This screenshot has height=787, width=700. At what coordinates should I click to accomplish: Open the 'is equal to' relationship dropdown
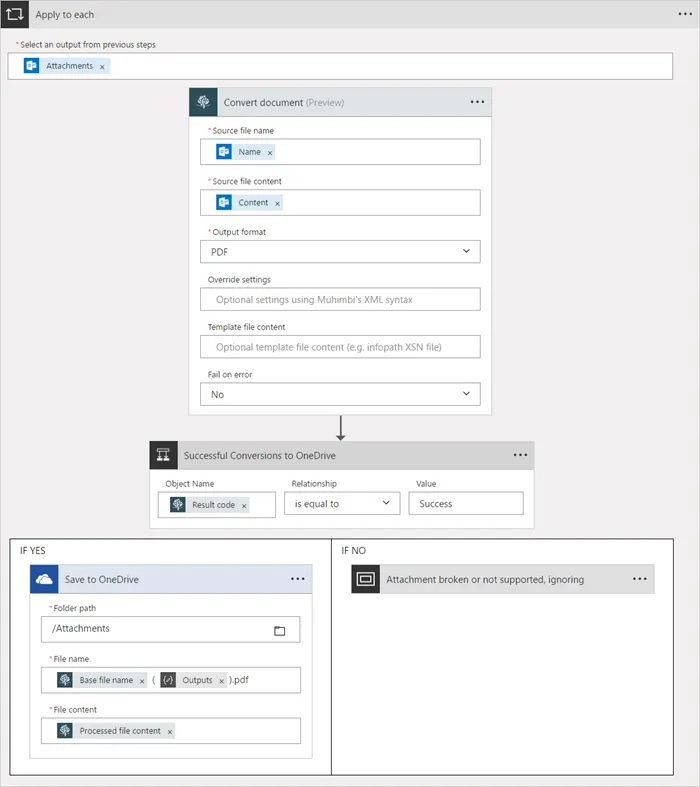click(342, 503)
